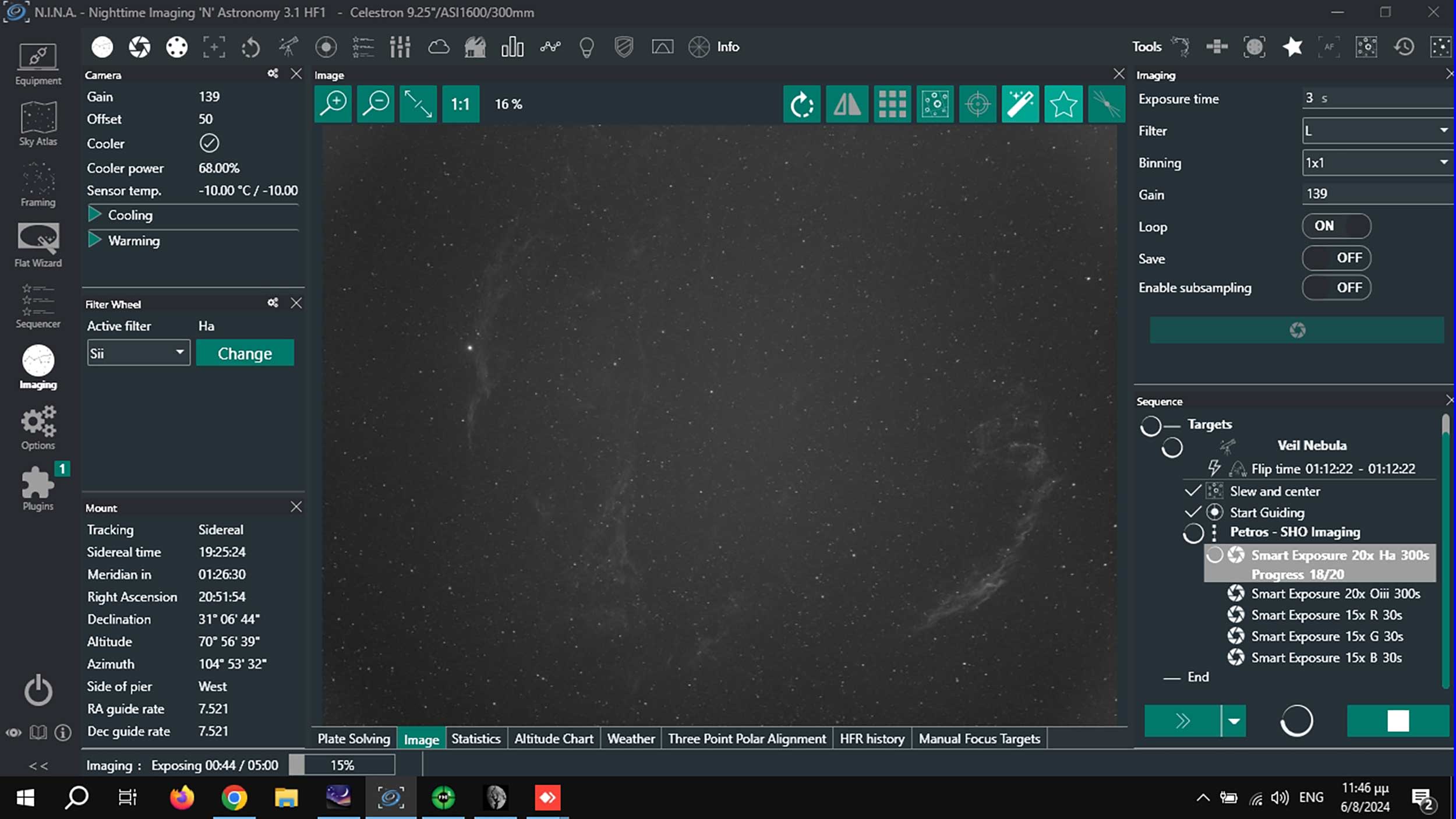Image resolution: width=1456 pixels, height=819 pixels.
Task: Toggle the image grid overlay icon
Action: click(x=892, y=104)
